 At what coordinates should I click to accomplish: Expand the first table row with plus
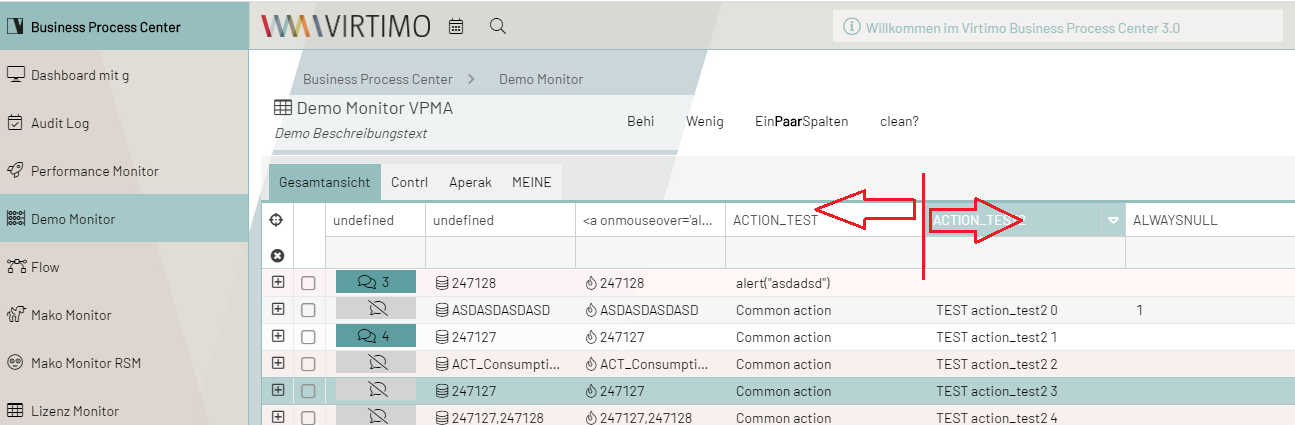pyautogui.click(x=278, y=283)
